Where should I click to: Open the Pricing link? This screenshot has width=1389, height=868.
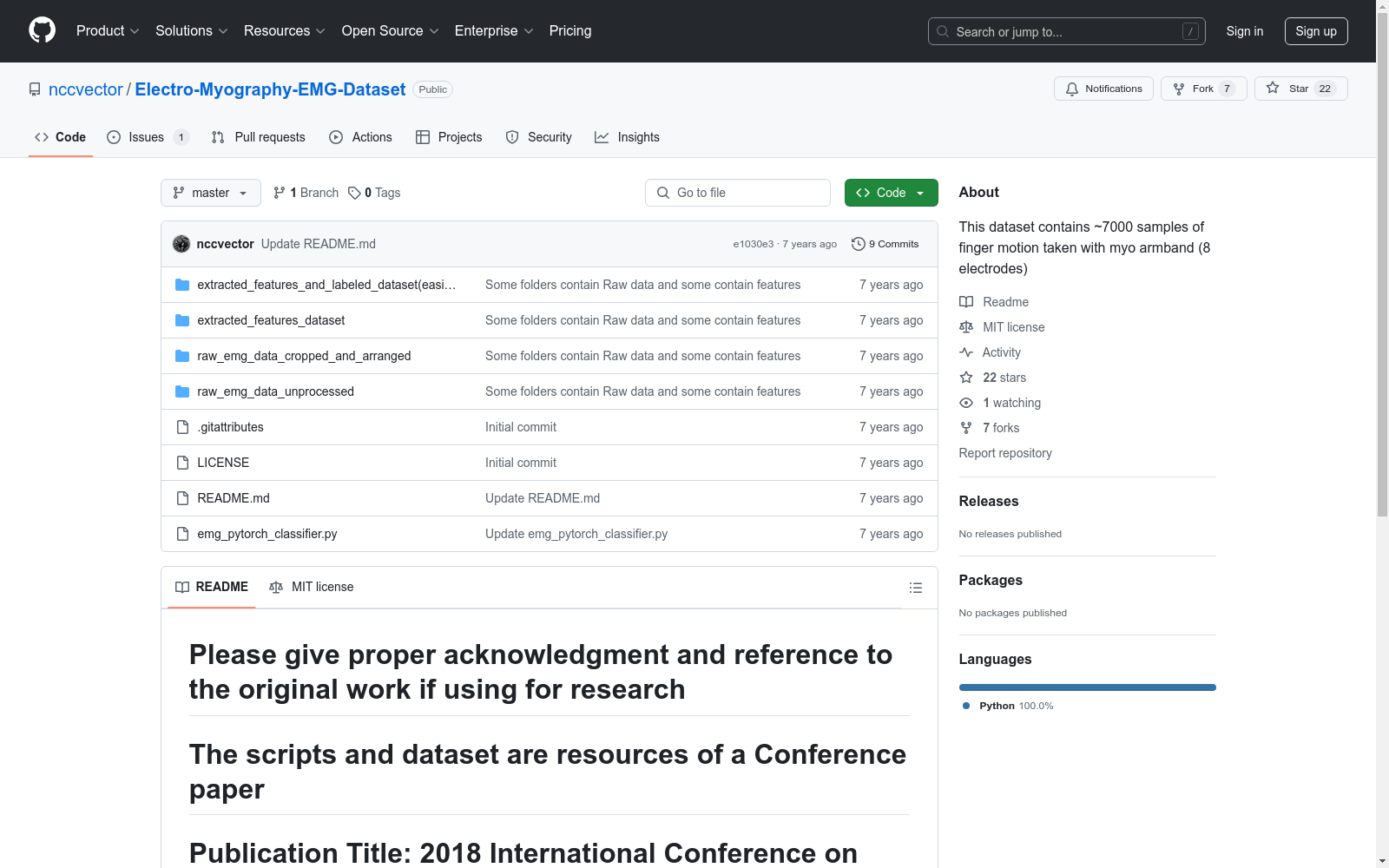[570, 30]
